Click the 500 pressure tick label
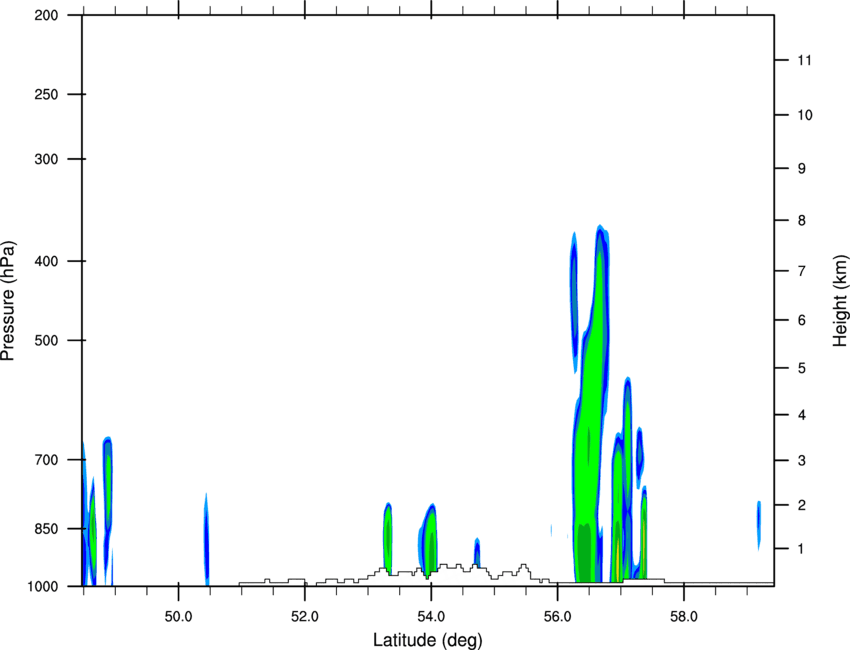 coord(47,340)
